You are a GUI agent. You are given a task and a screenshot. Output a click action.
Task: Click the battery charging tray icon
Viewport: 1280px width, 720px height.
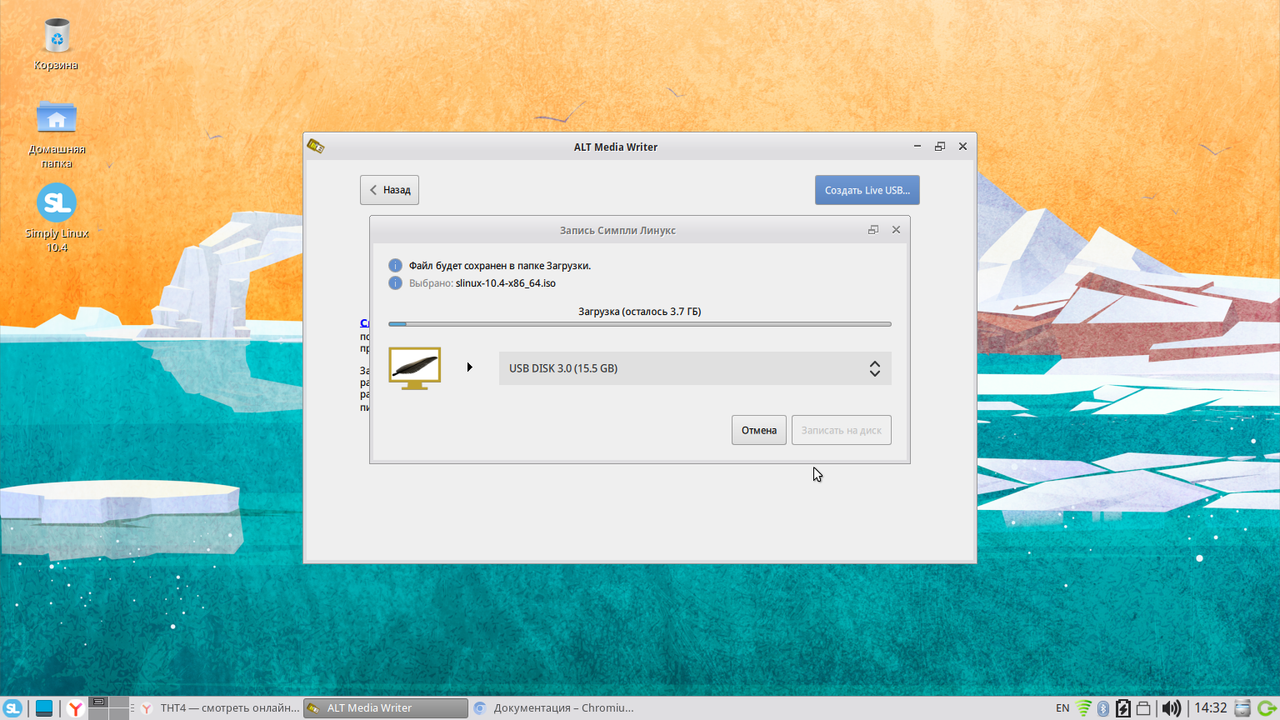click(1124, 708)
